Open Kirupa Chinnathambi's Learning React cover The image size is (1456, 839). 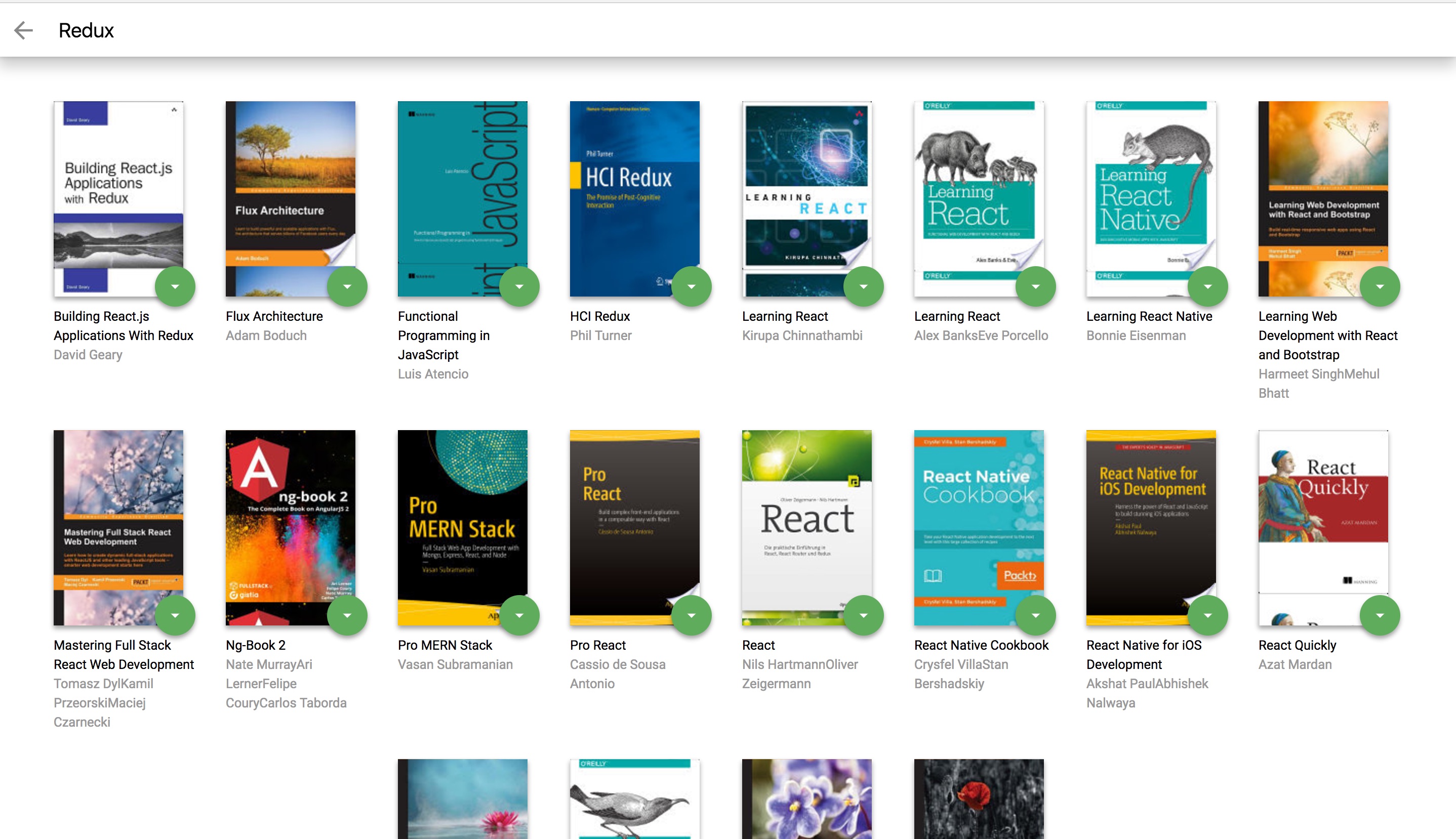[x=807, y=199]
